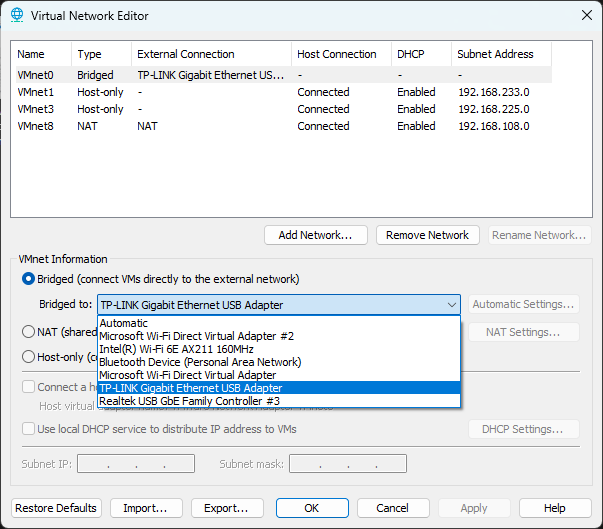Screen dimensions: 603x529
Task: Select the VMnet3 network row
Action: [x=284, y=109]
